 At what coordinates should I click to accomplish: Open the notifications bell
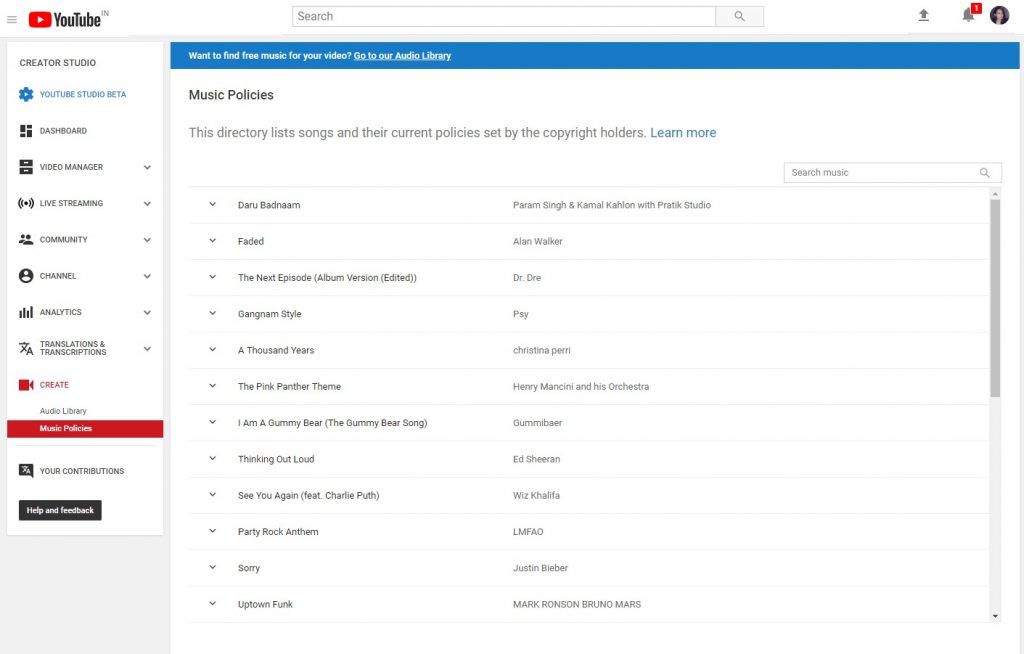(968, 15)
